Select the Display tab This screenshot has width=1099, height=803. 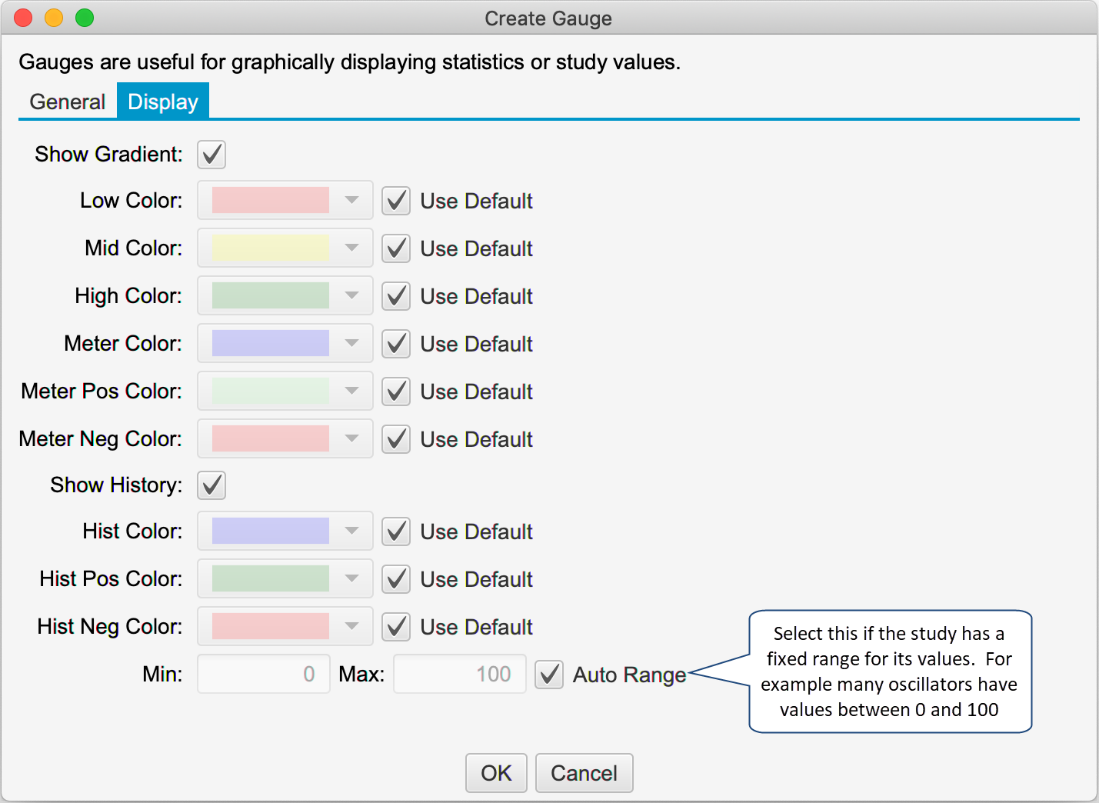coord(163,102)
